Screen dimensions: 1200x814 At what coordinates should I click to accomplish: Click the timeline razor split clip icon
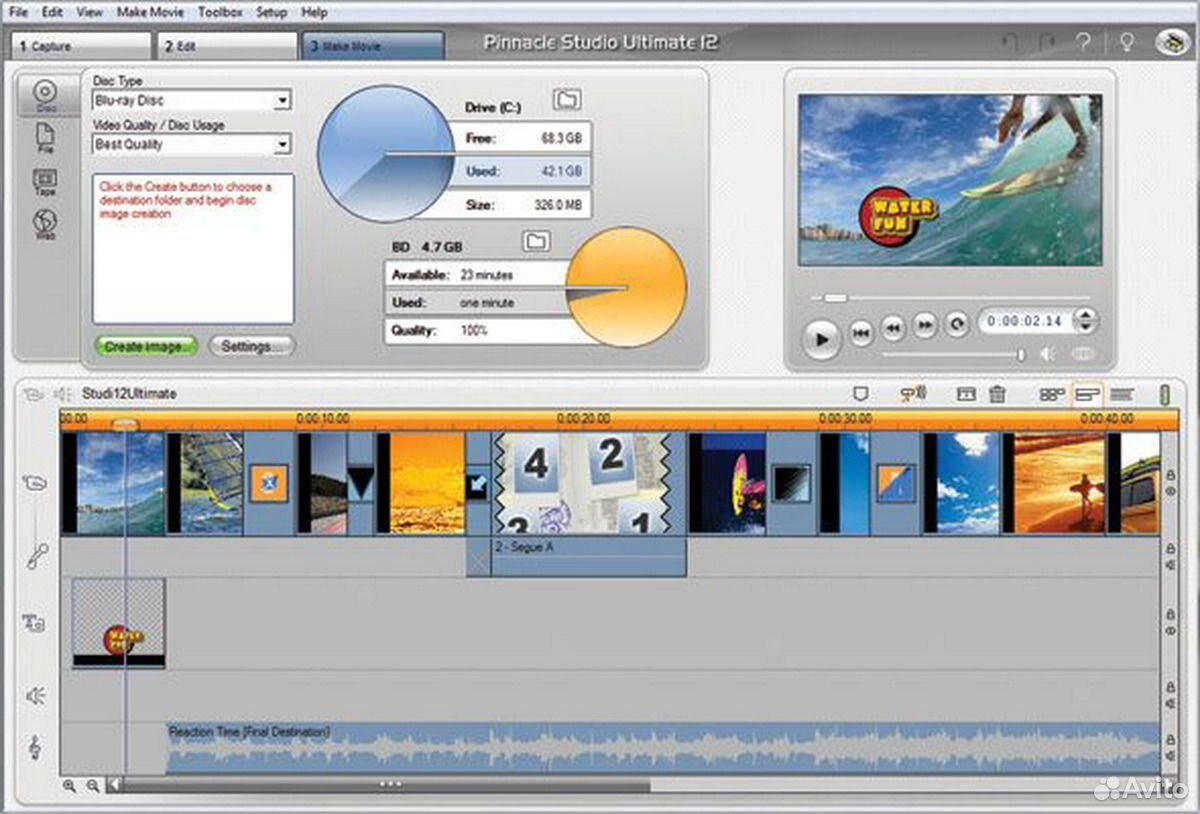pos(966,394)
